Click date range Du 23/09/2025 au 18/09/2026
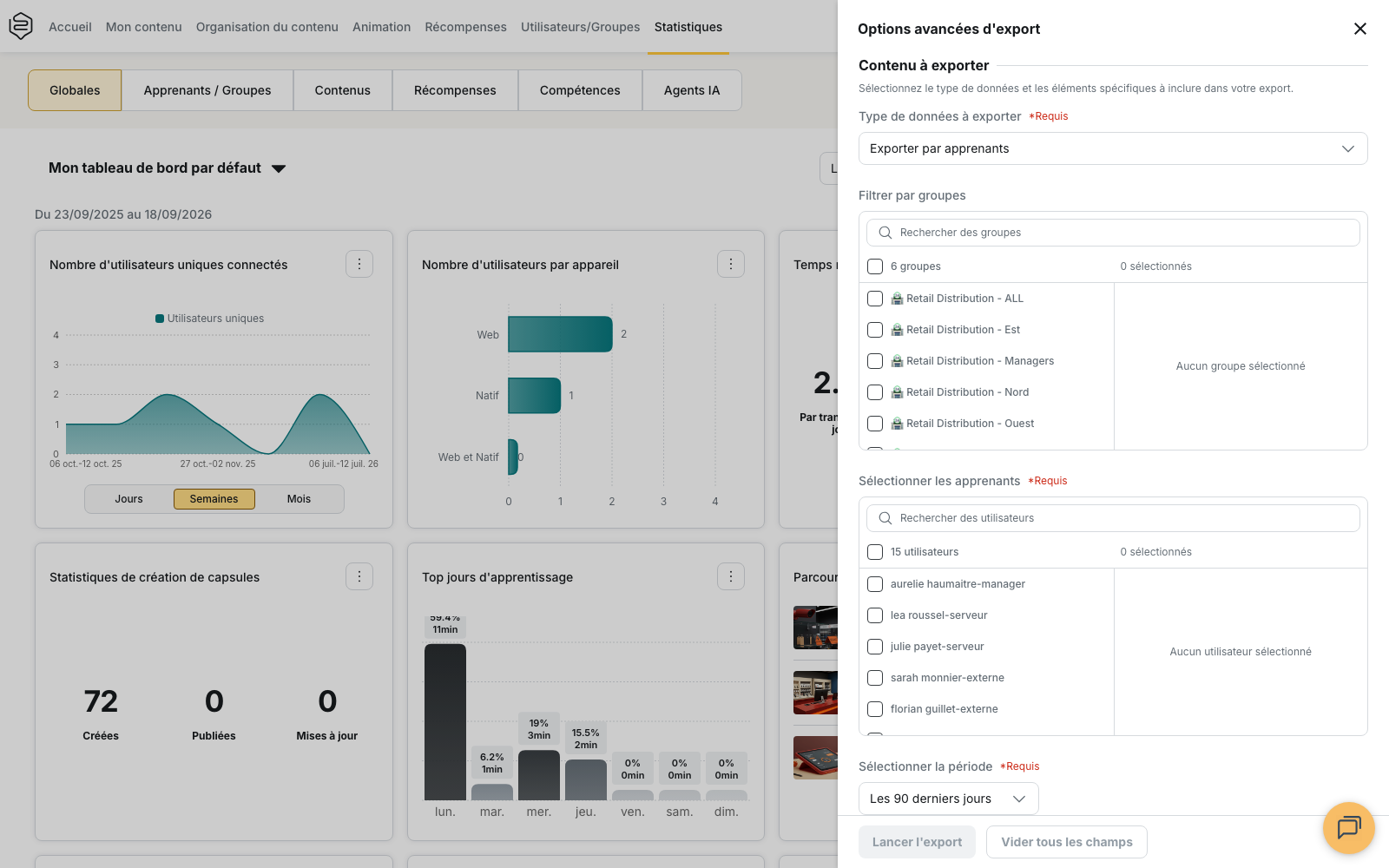 (123, 214)
